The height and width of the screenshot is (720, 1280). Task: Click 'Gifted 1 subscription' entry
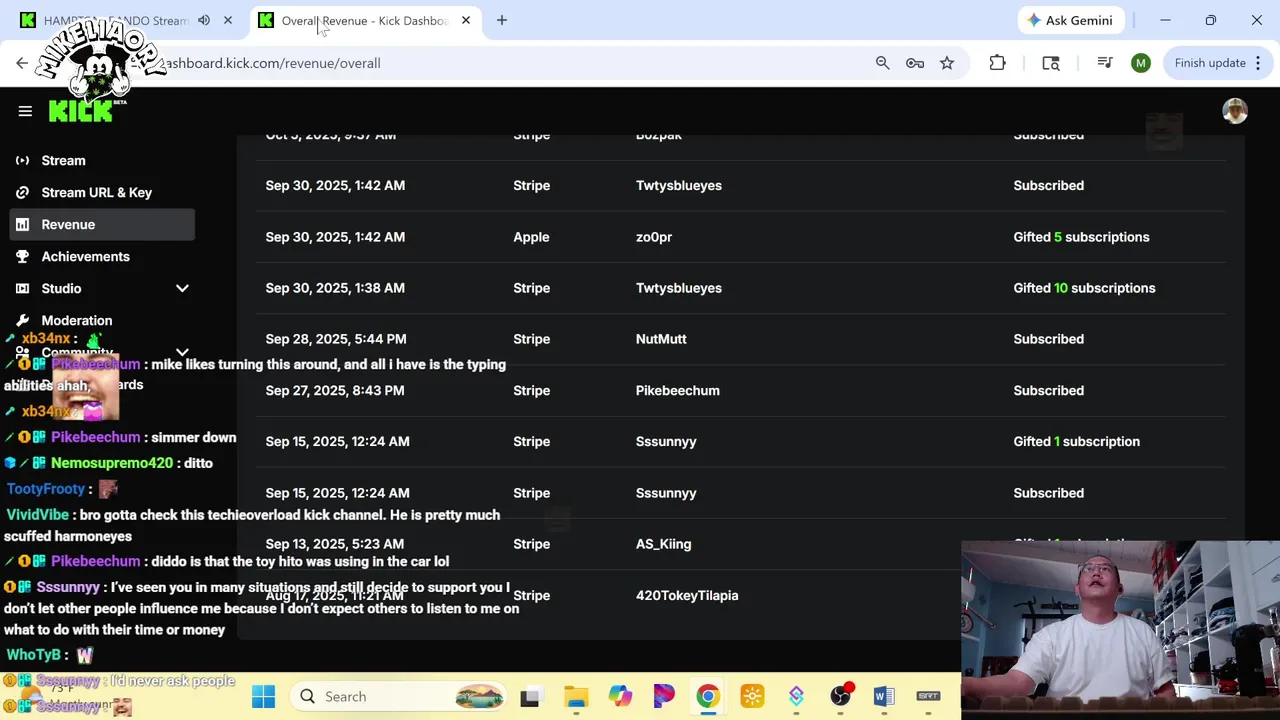tap(1076, 441)
